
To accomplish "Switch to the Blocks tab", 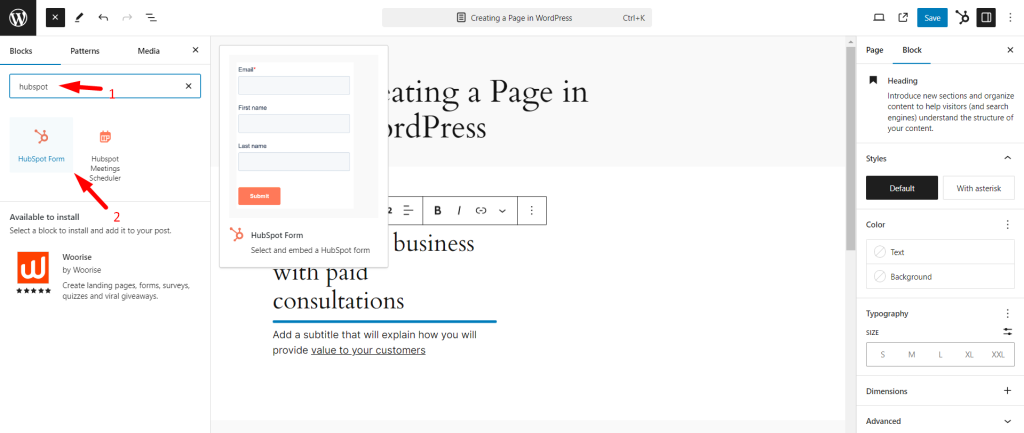I will pos(21,51).
